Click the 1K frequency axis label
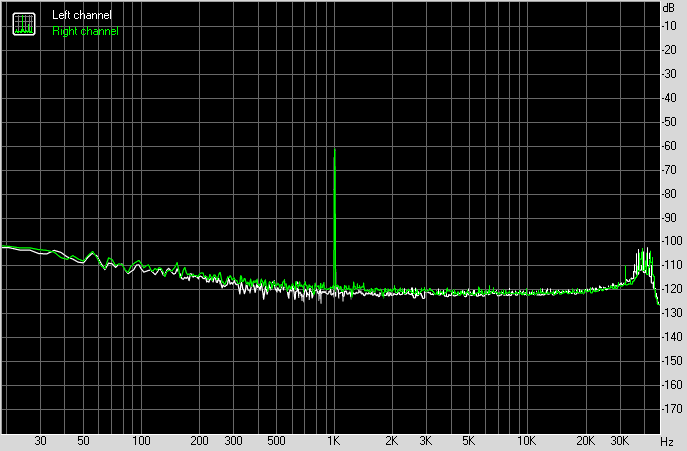 334,441
